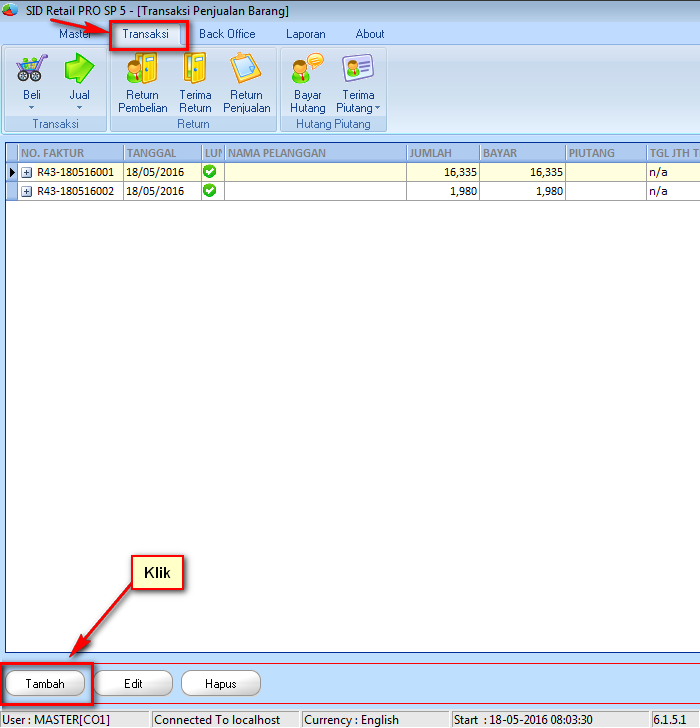700x728 pixels.
Task: Click date cell of invoice R43-180516002
Action: [x=162, y=191]
